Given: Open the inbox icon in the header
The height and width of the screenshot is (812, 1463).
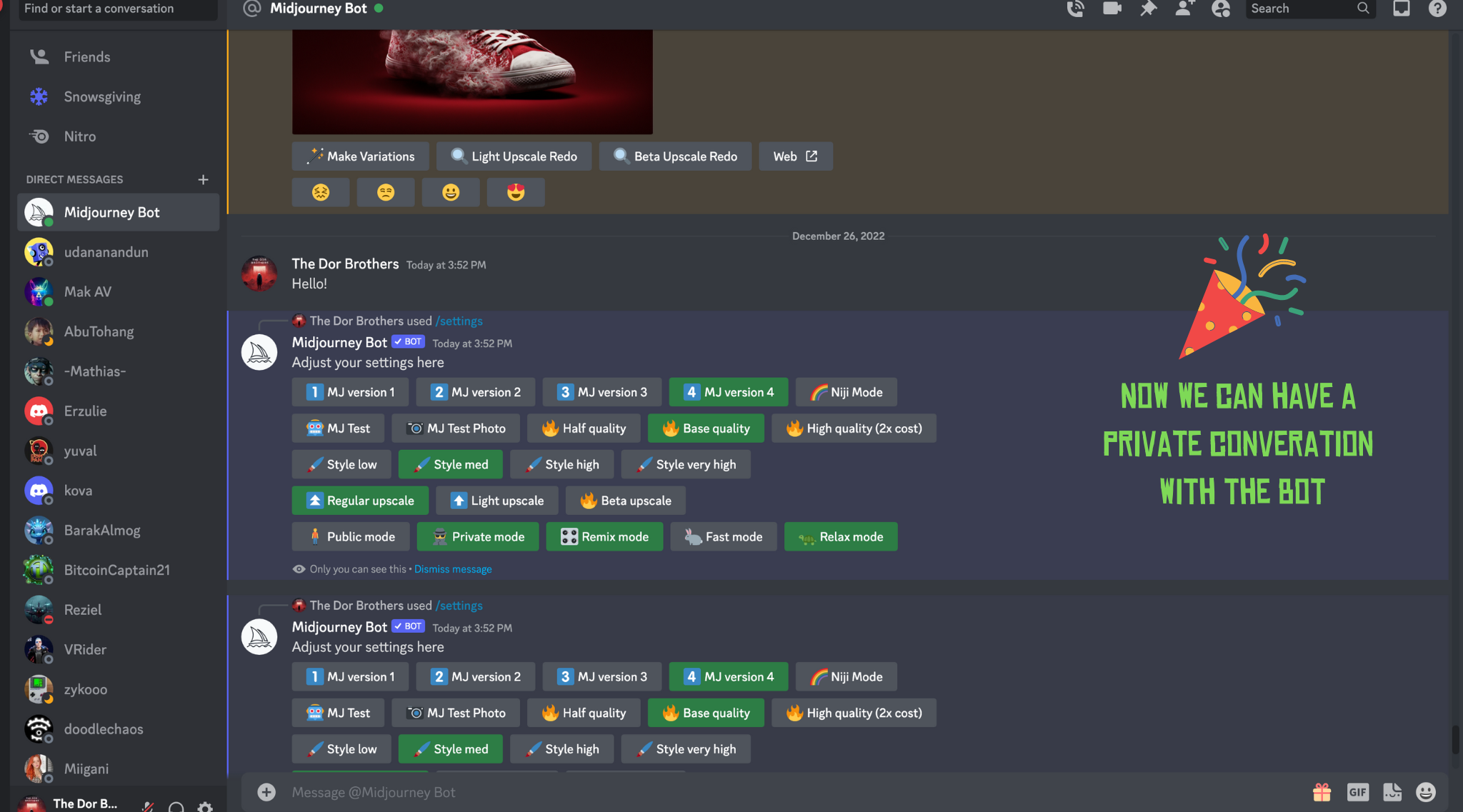Looking at the screenshot, I should pyautogui.click(x=1402, y=9).
